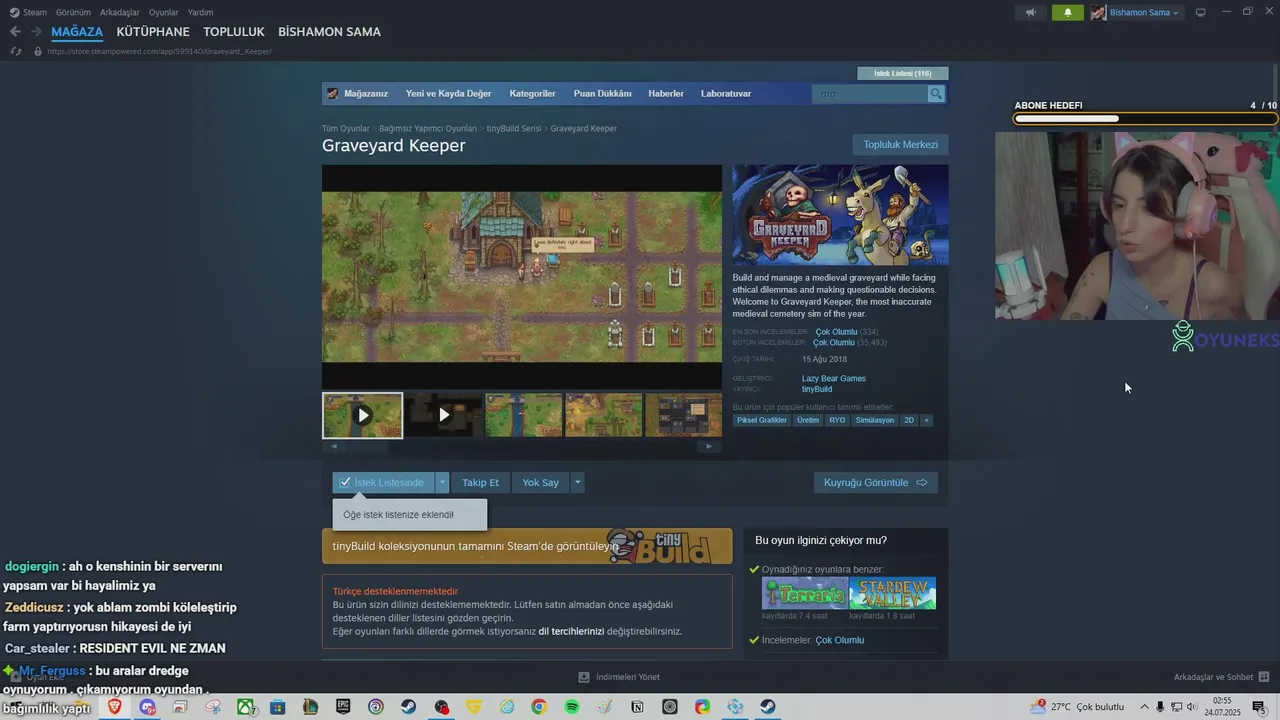The width and height of the screenshot is (1280, 720).
Task: Play the first trailer thumbnail
Action: click(363, 415)
